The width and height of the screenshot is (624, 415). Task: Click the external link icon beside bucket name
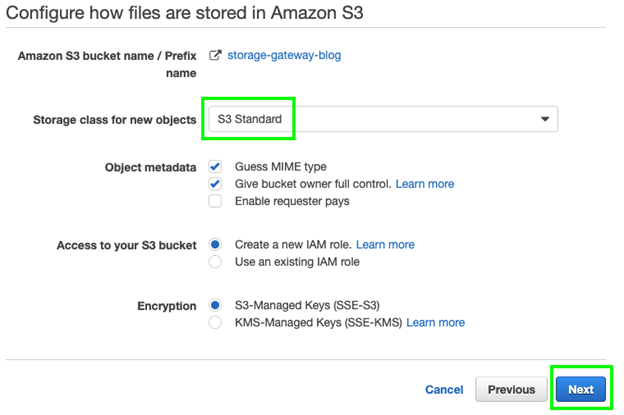[x=215, y=56]
